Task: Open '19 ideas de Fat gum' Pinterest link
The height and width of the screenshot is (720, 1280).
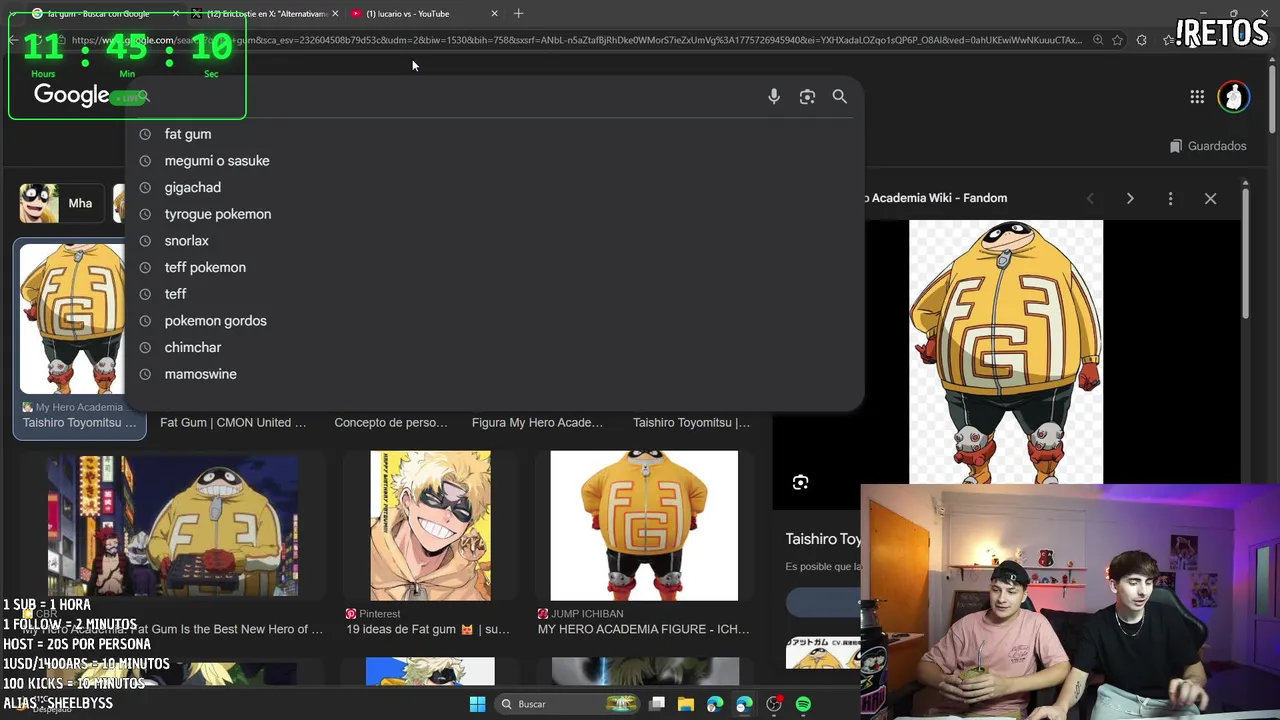Action: (x=428, y=630)
